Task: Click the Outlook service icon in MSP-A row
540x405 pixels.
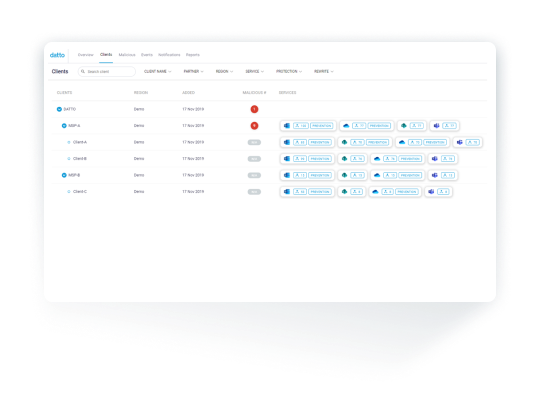Action: [287, 126]
